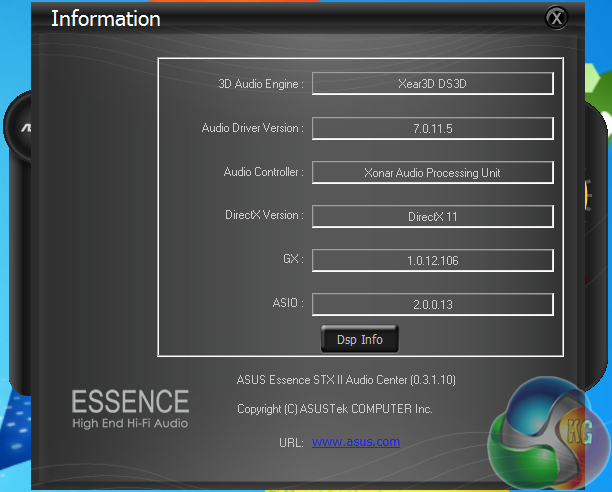The height and width of the screenshot is (492, 612).
Task: Follow the www.asus.com link
Action: [356, 442]
